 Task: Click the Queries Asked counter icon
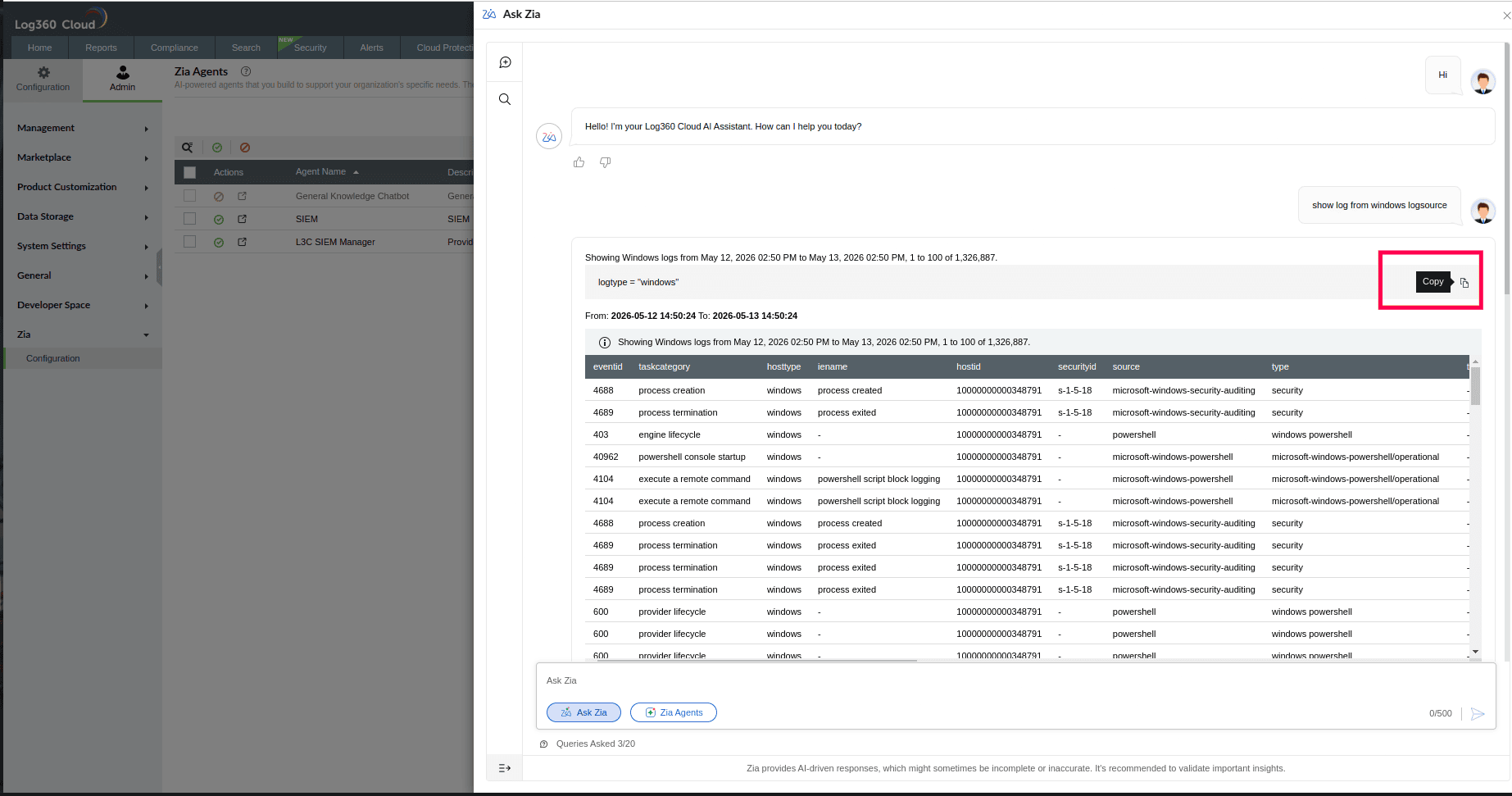[543, 744]
